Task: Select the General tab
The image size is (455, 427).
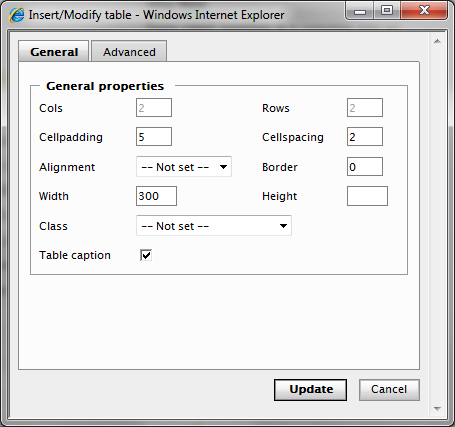Action: [54, 52]
